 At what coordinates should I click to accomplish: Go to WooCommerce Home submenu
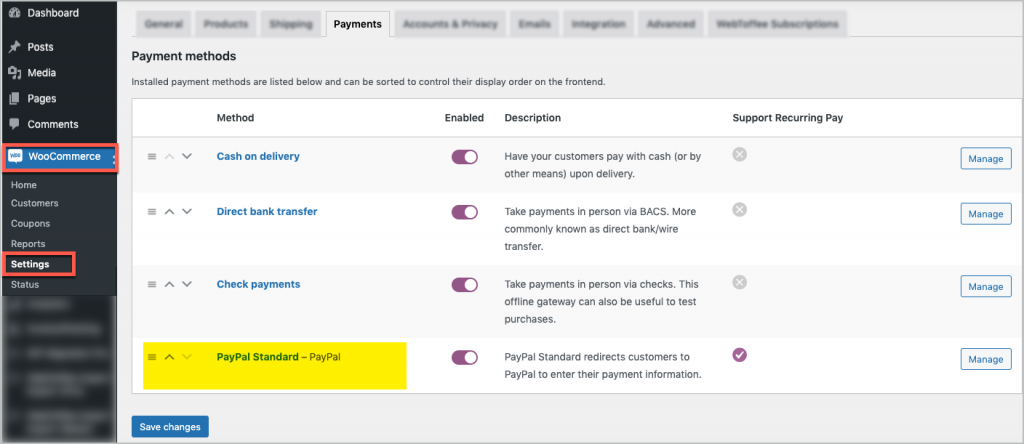point(24,185)
